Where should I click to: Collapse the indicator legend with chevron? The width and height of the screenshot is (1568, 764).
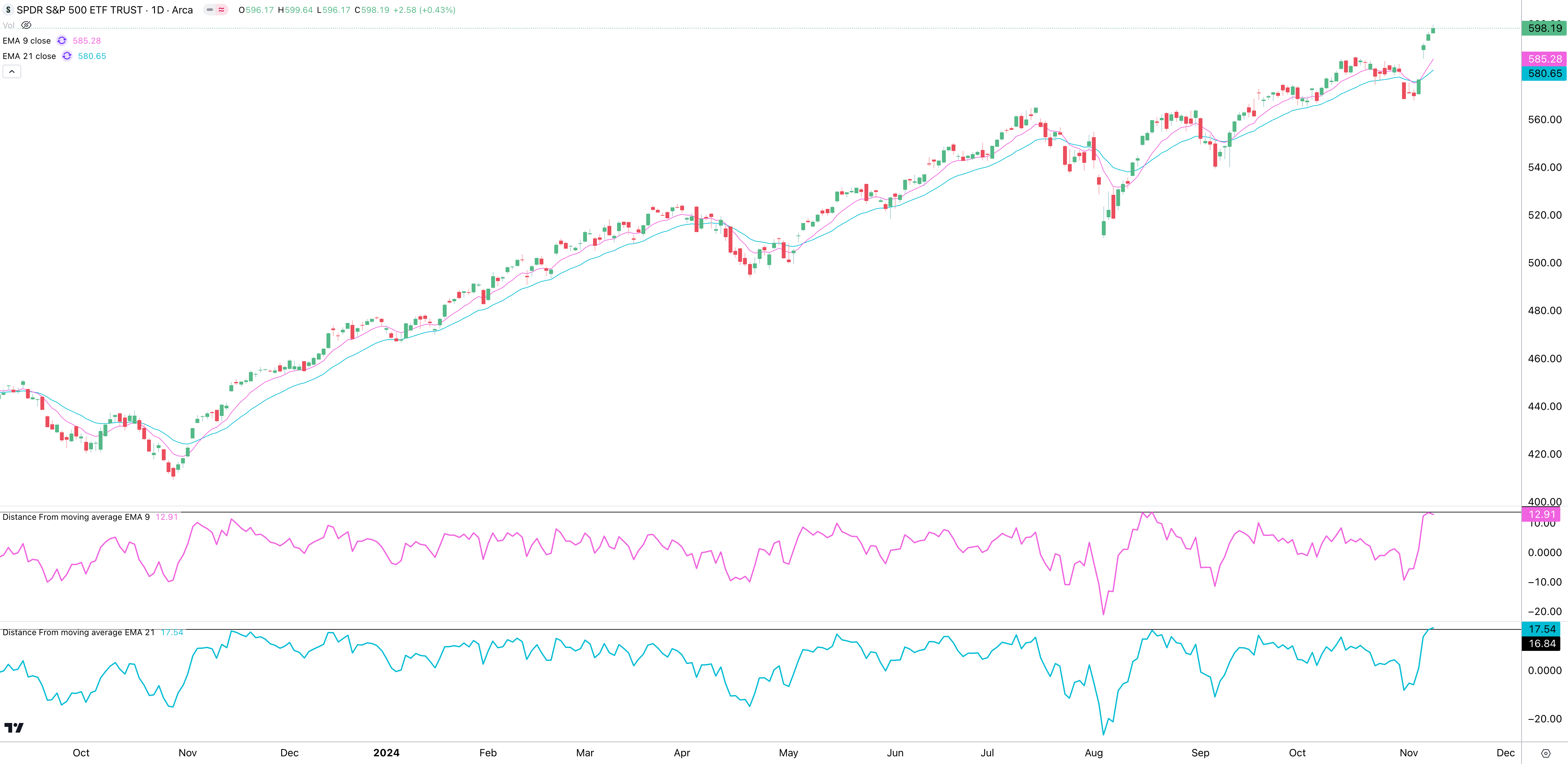click(x=12, y=72)
